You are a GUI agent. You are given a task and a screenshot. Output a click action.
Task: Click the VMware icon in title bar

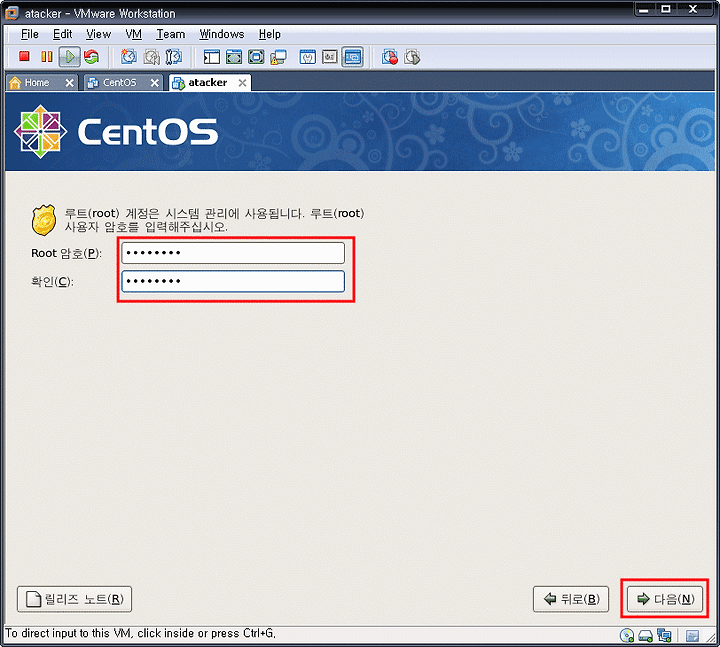point(12,13)
